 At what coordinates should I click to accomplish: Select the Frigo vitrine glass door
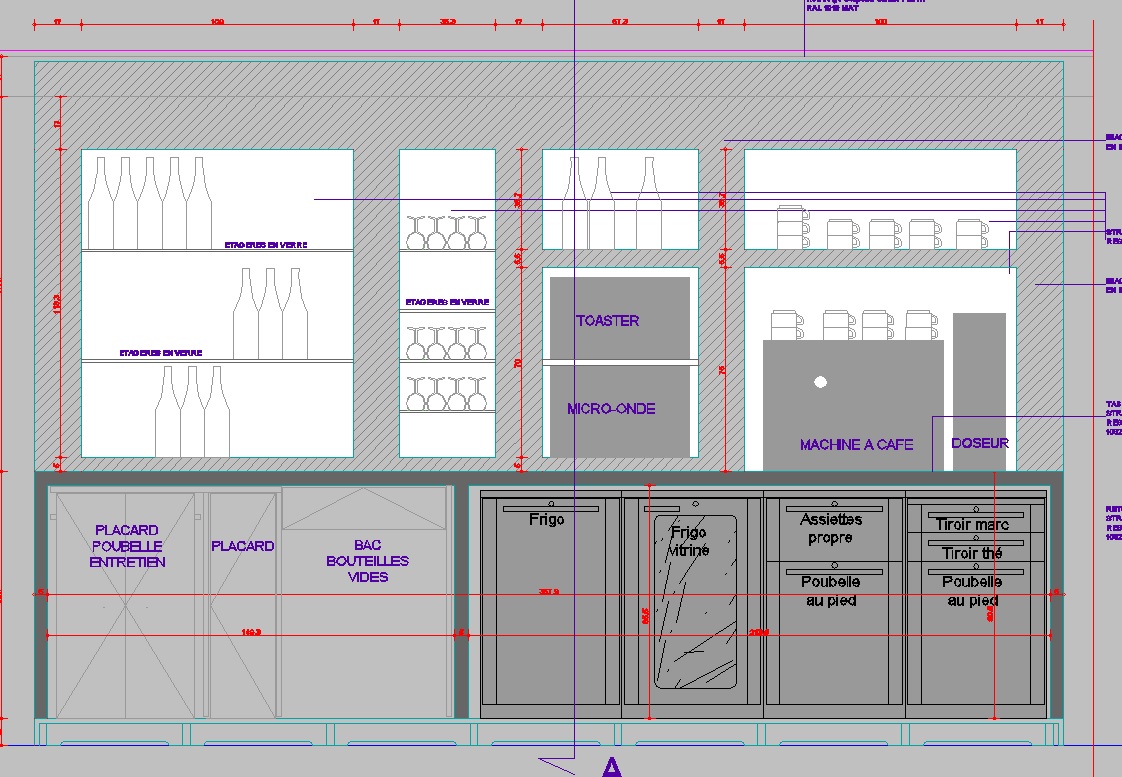pyautogui.click(x=695, y=602)
